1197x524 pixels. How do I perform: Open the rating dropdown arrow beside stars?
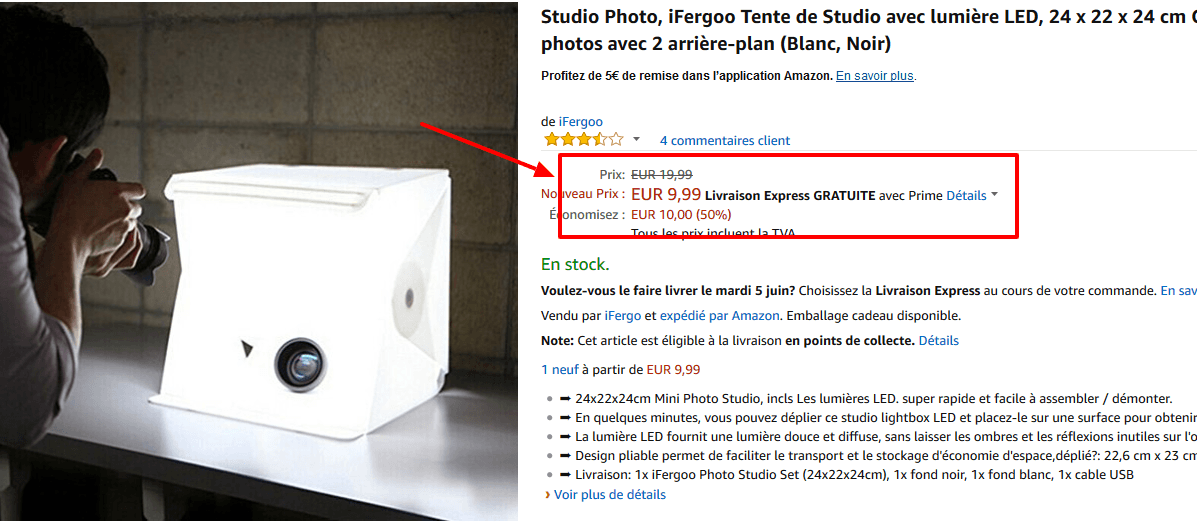(636, 139)
